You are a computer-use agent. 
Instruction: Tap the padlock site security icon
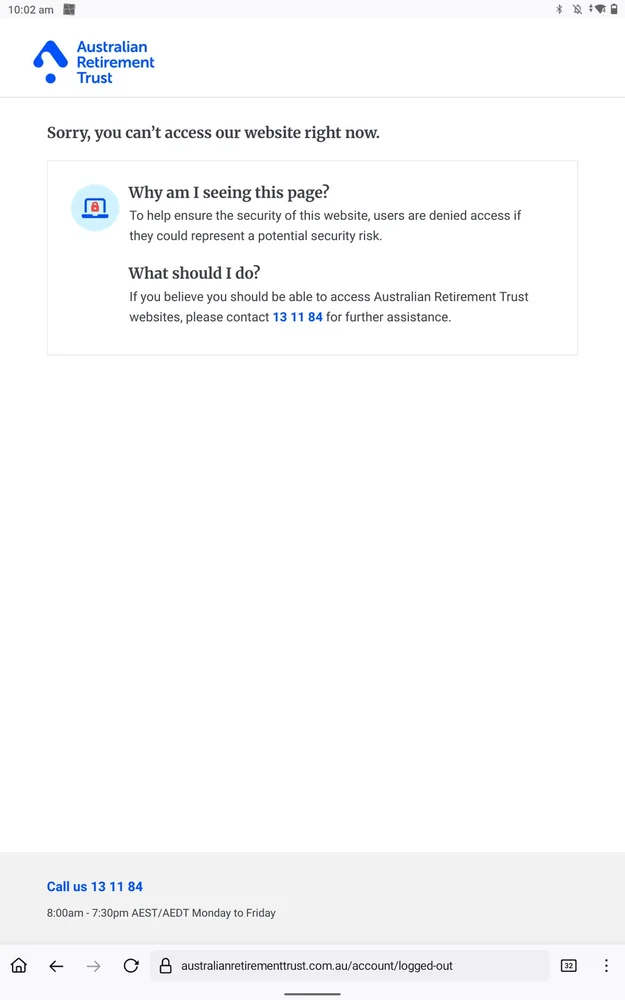coord(165,966)
